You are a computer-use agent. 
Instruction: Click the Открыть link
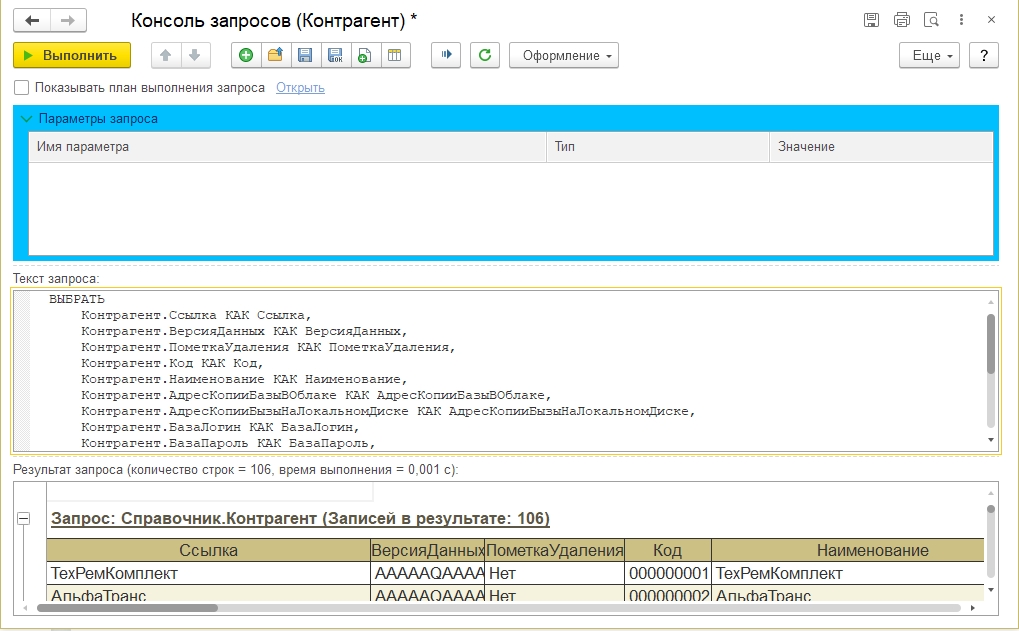(300, 88)
